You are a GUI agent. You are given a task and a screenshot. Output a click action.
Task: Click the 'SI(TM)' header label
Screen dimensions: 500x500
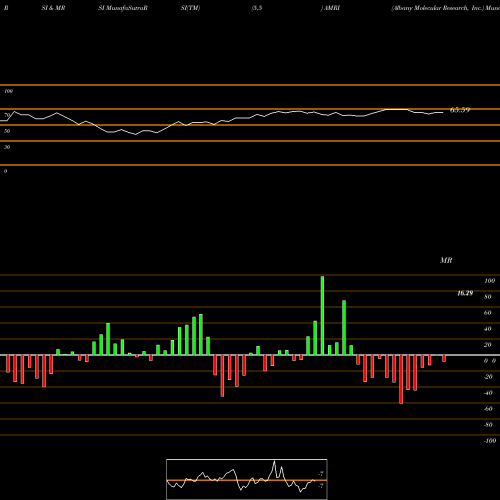coord(190,8)
